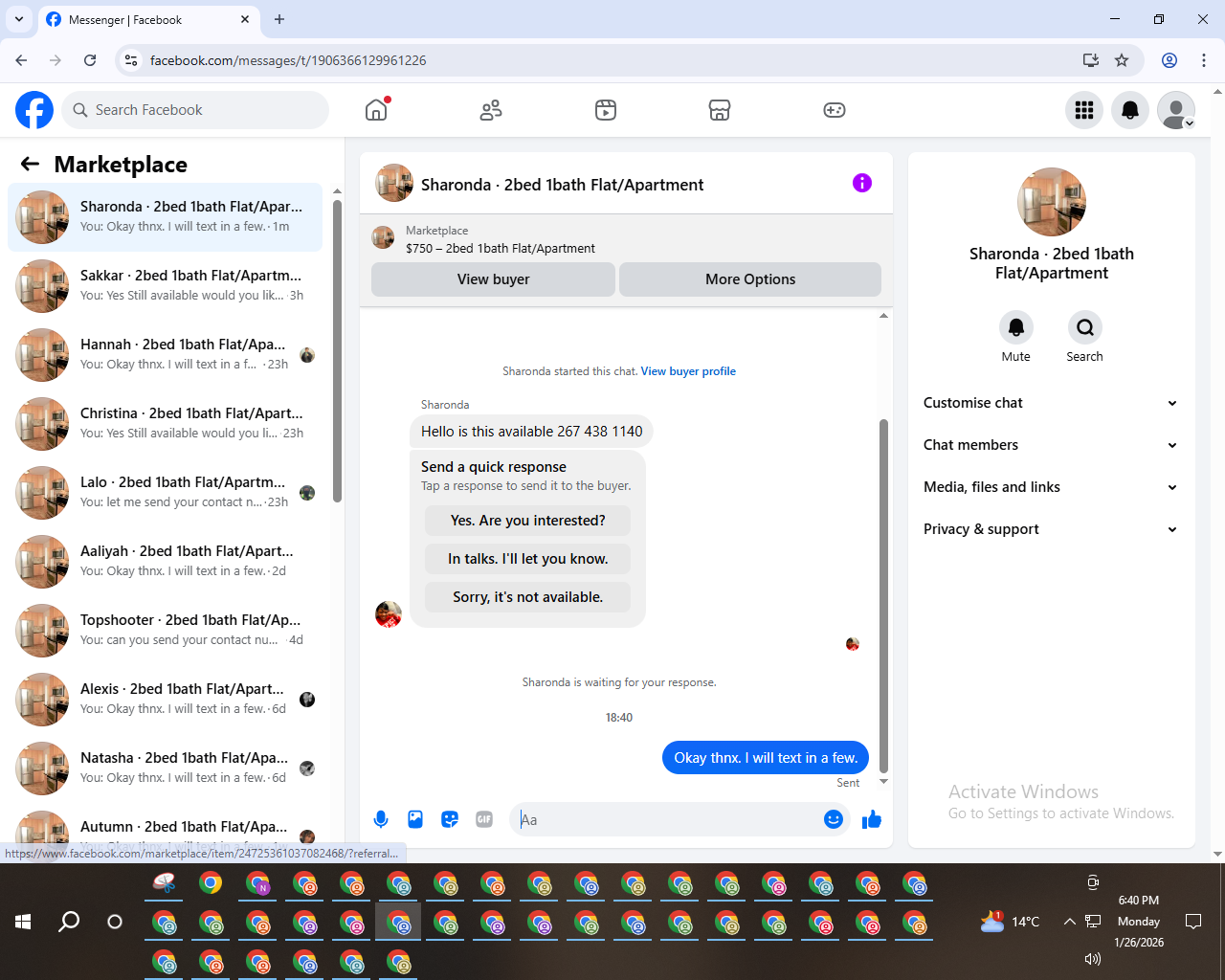
Task: Open Chrome's three-dot menu
Action: tap(1204, 60)
